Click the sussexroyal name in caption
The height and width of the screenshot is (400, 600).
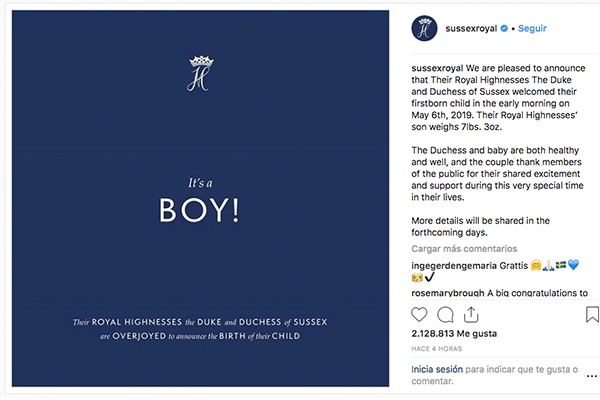437,68
